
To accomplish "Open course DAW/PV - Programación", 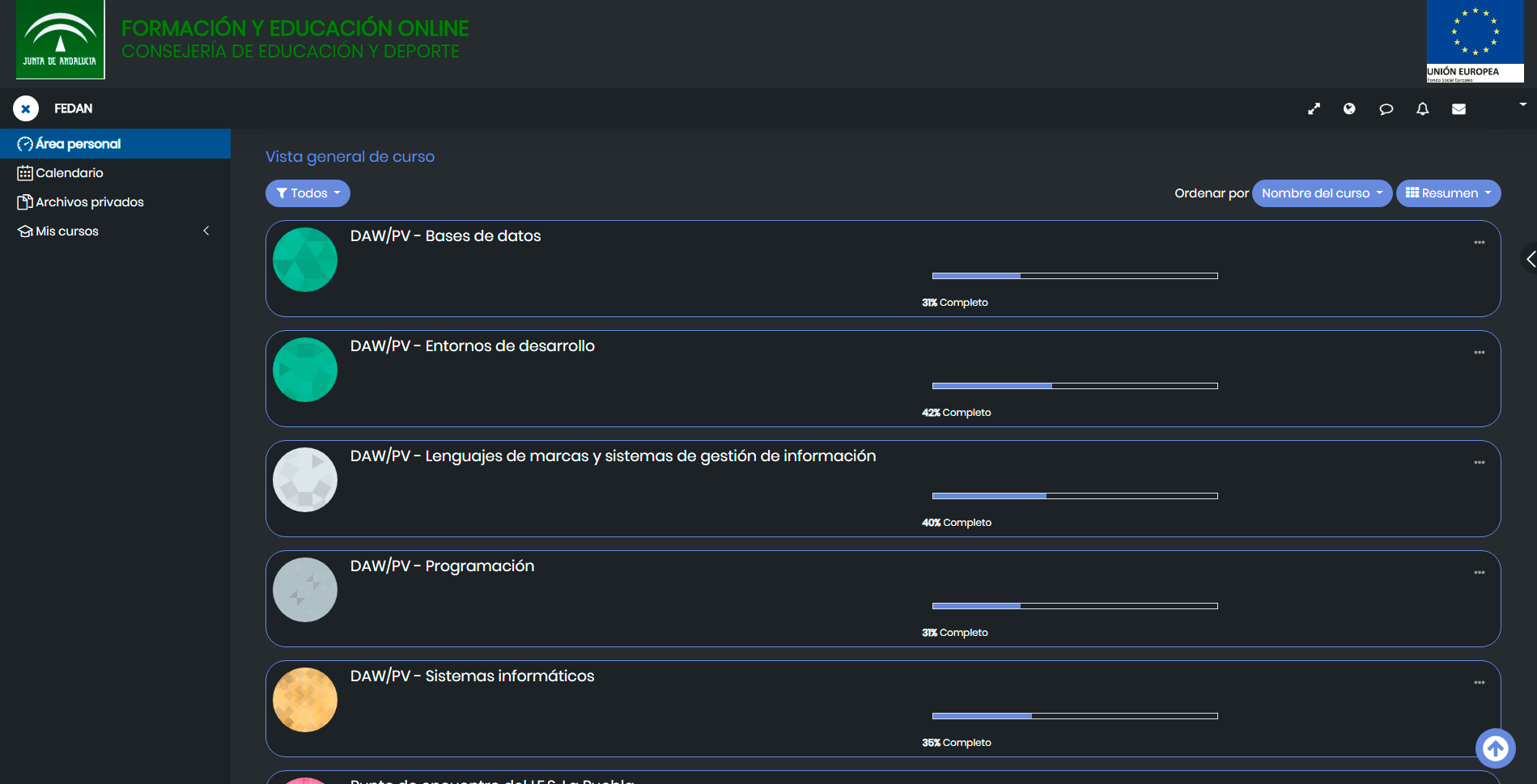I will (442, 566).
